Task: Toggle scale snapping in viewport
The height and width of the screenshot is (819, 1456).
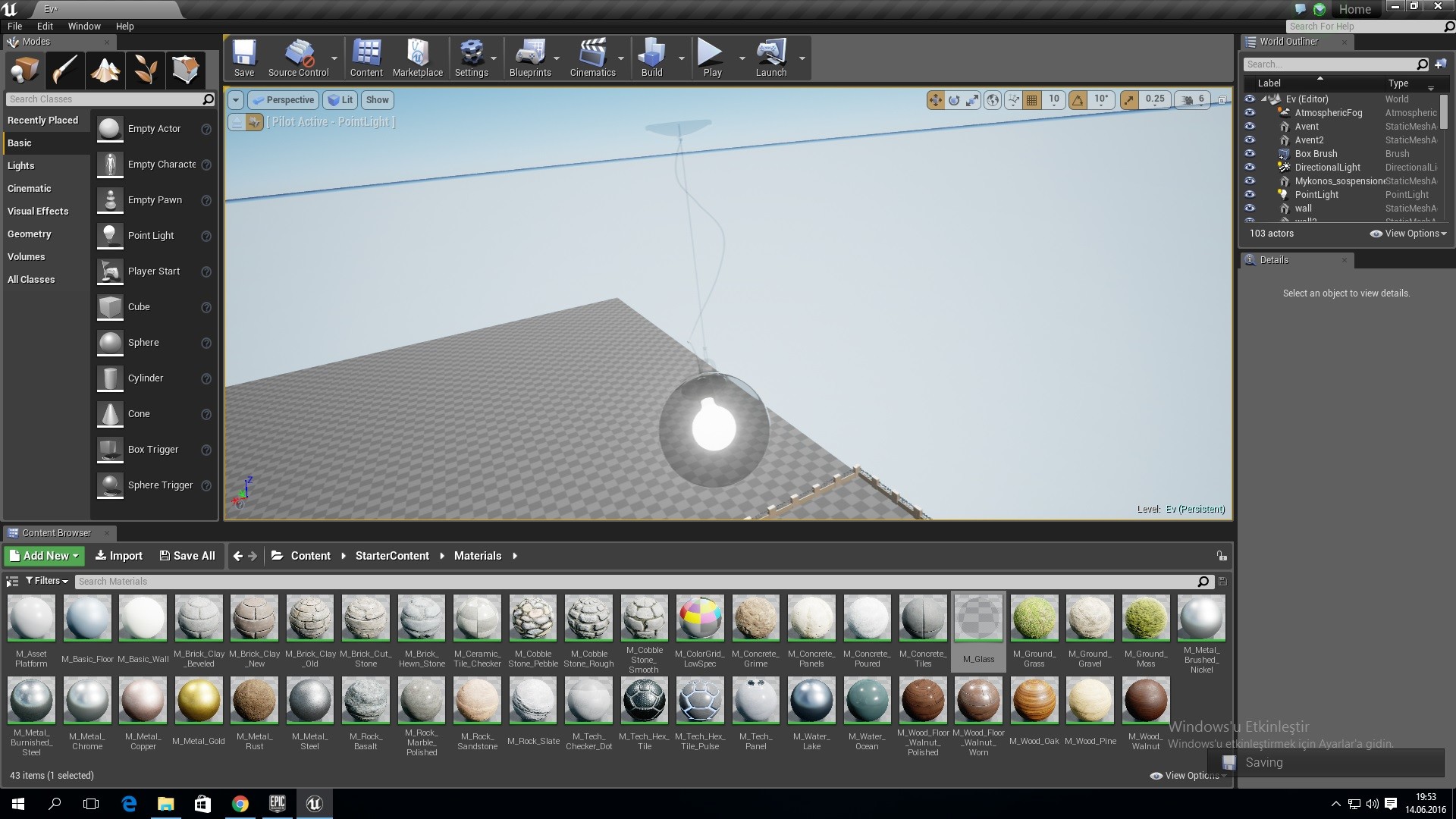Action: pyautogui.click(x=1129, y=100)
